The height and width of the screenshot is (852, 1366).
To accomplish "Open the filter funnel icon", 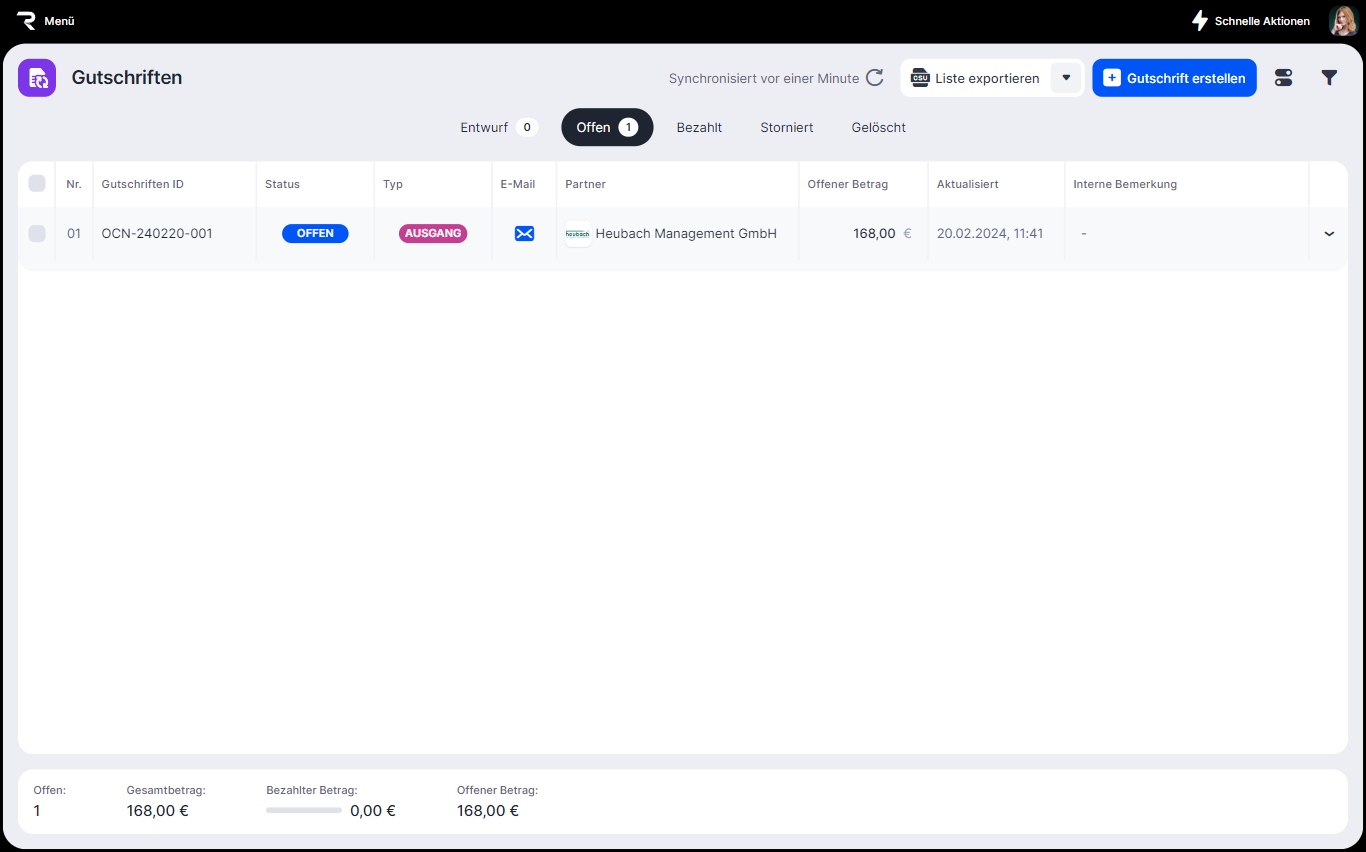I will [1329, 78].
